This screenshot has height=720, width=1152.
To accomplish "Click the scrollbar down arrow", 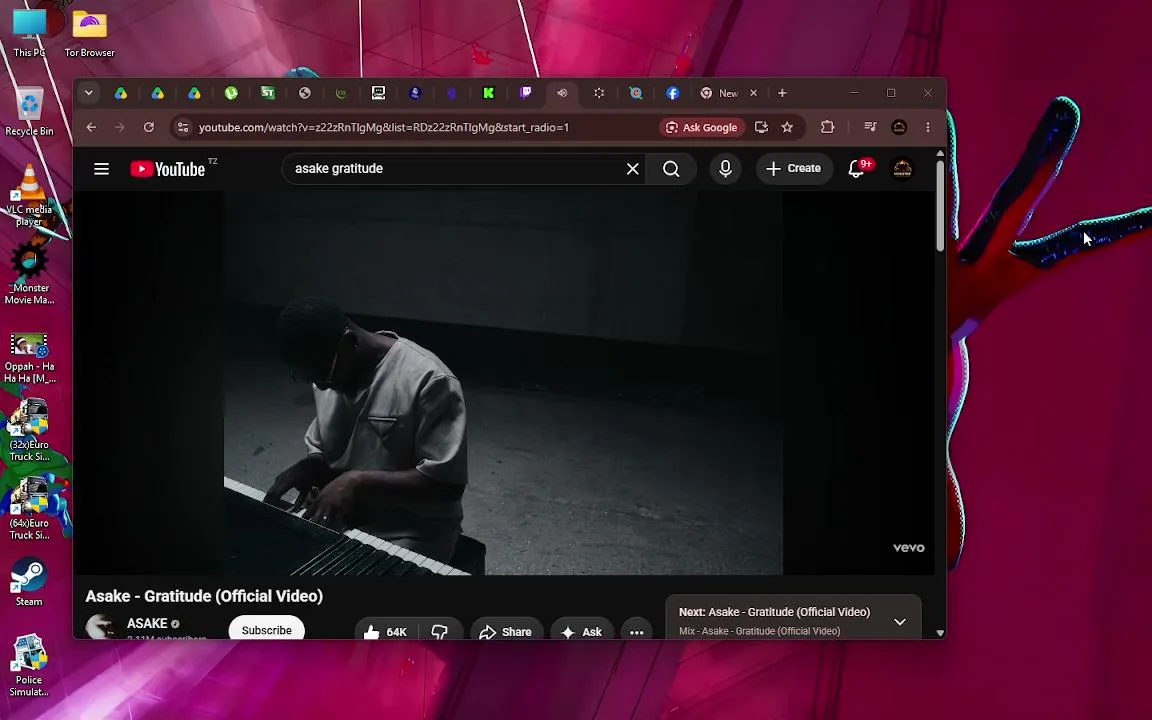I will coord(940,633).
